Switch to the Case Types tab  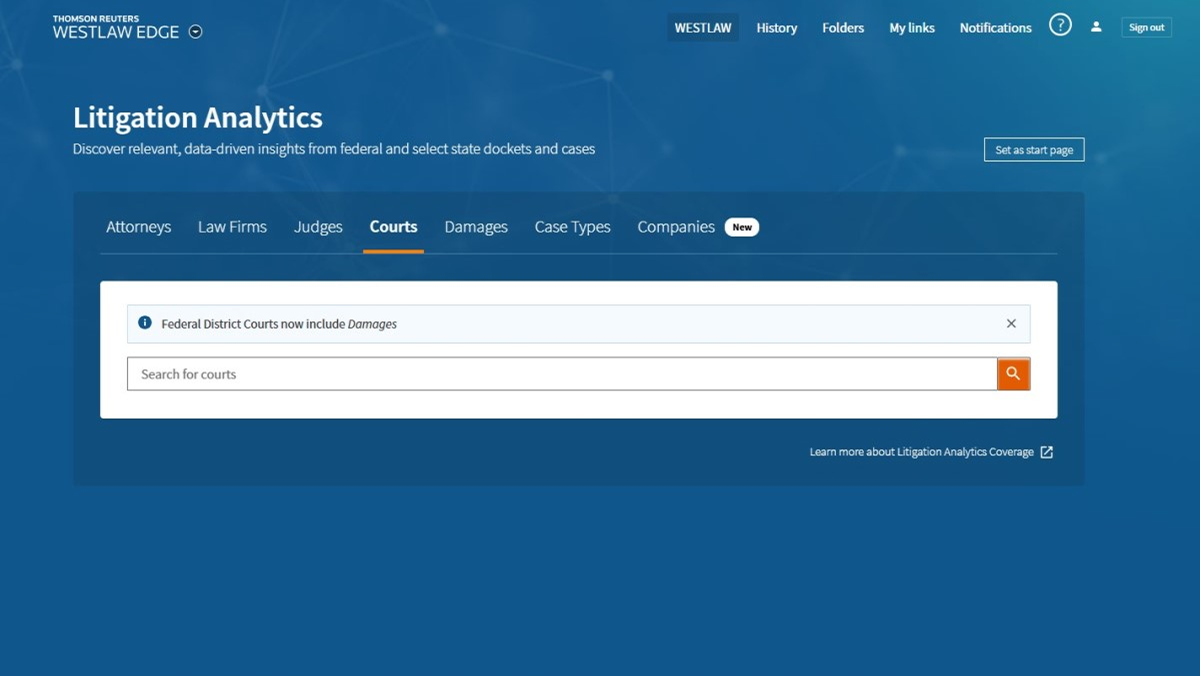coord(572,227)
